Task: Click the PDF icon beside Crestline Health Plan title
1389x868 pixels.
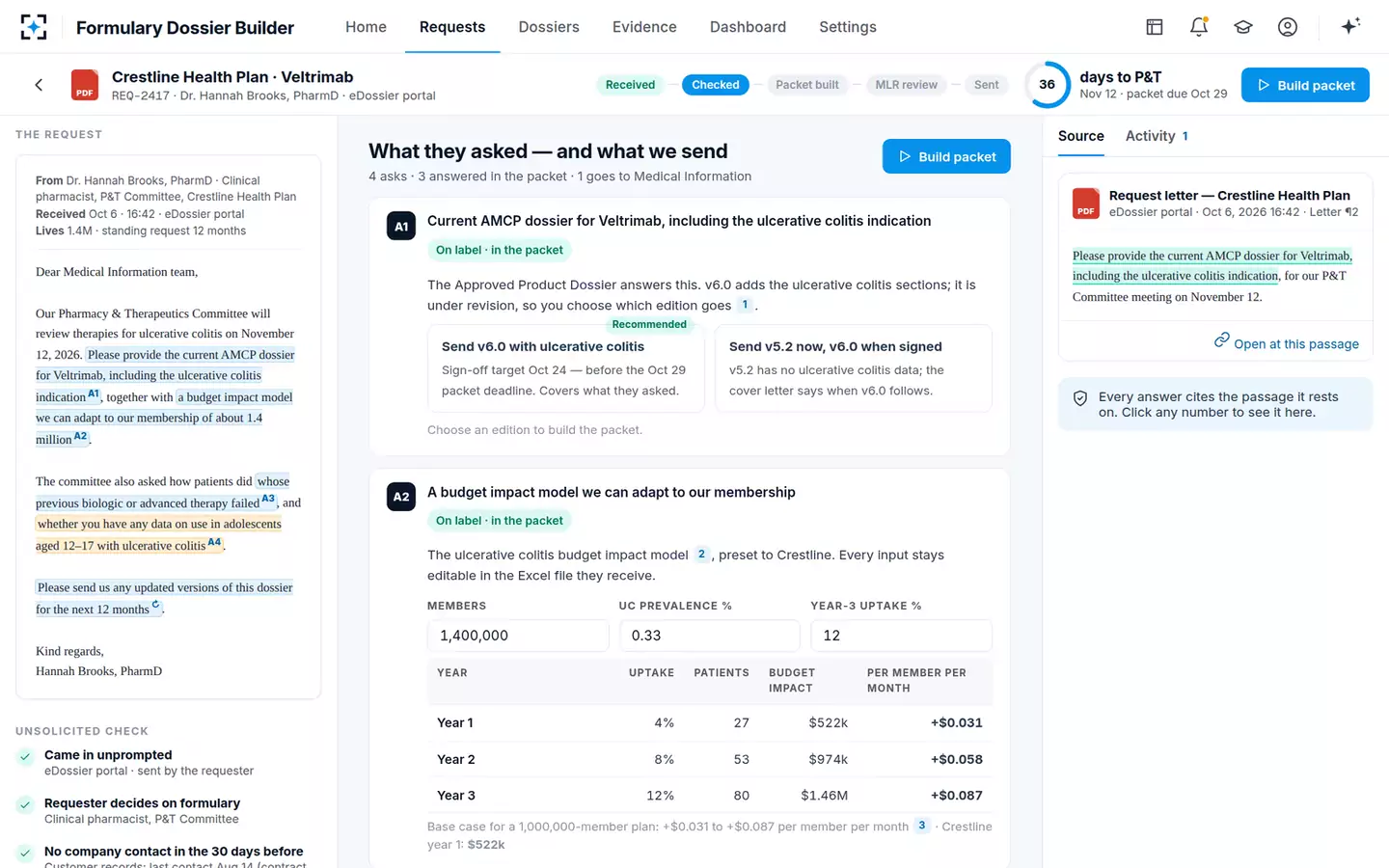Action: (85, 85)
